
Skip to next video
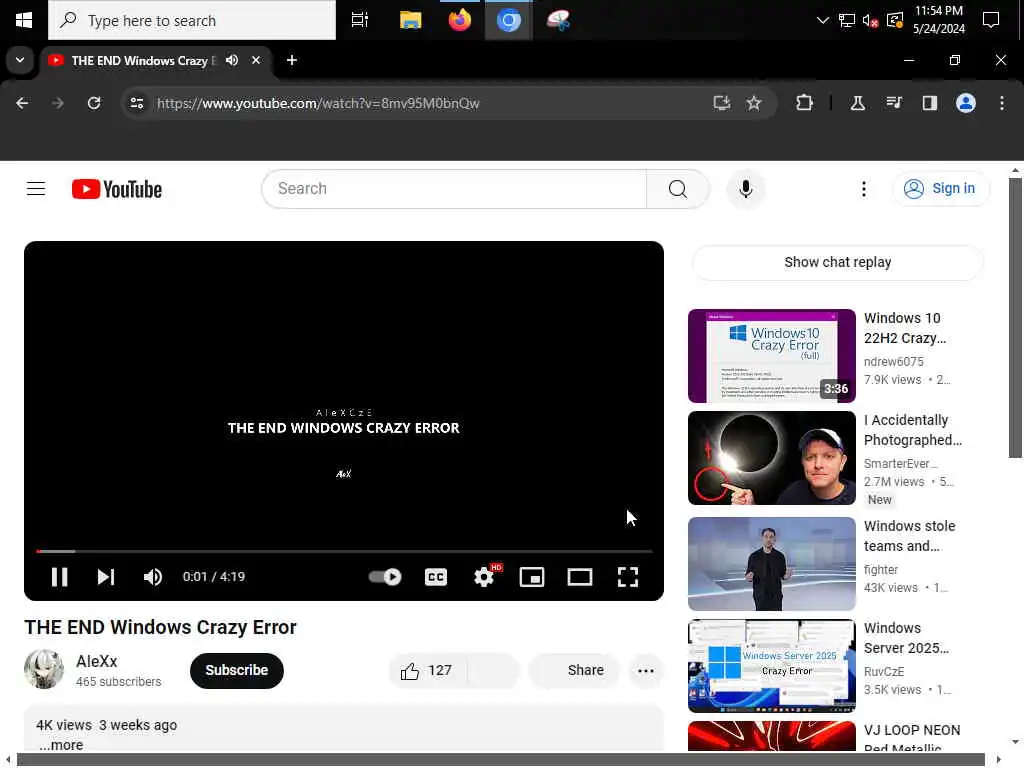[106, 577]
